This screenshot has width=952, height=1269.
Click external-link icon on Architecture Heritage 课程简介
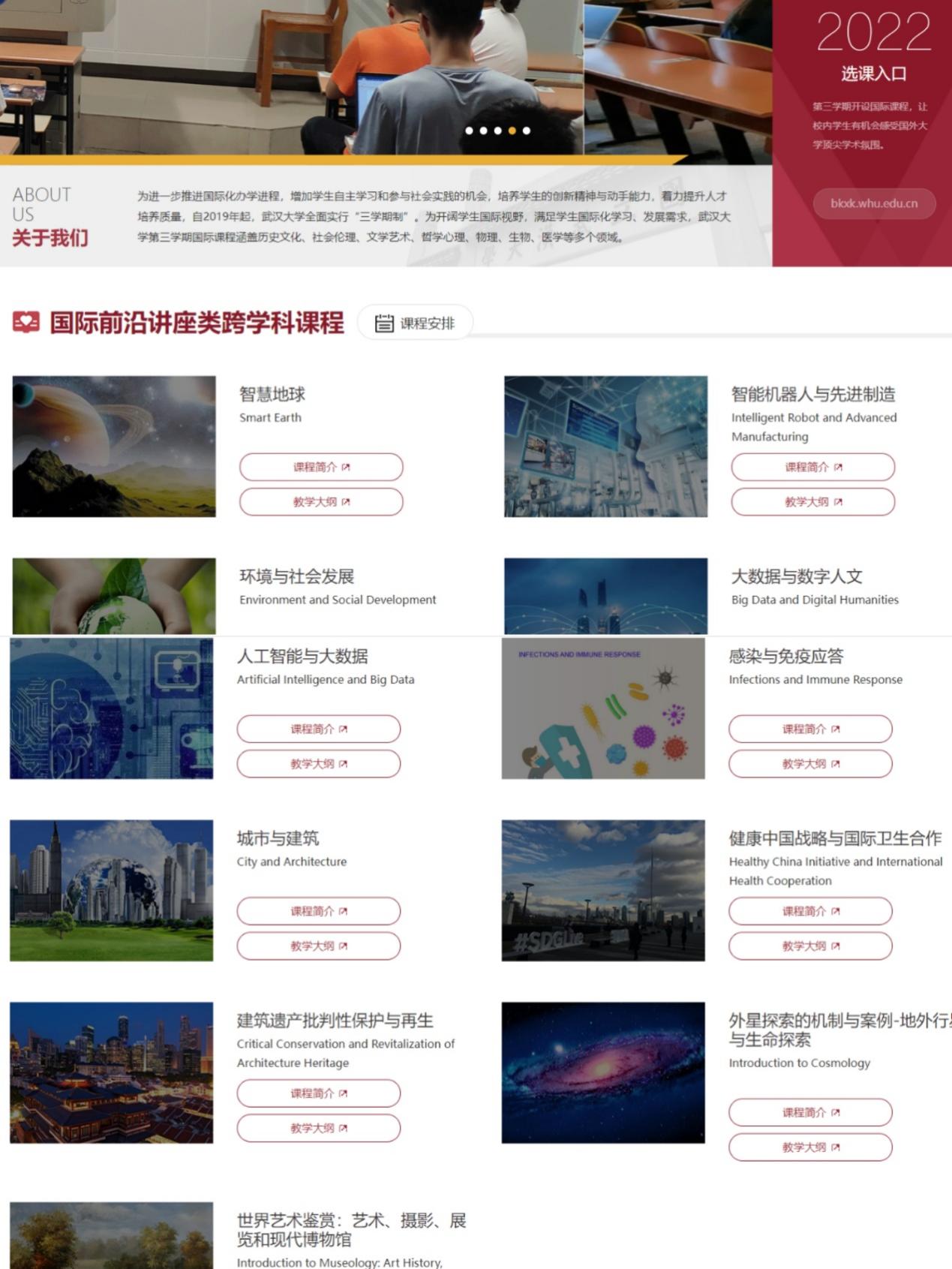[344, 1093]
